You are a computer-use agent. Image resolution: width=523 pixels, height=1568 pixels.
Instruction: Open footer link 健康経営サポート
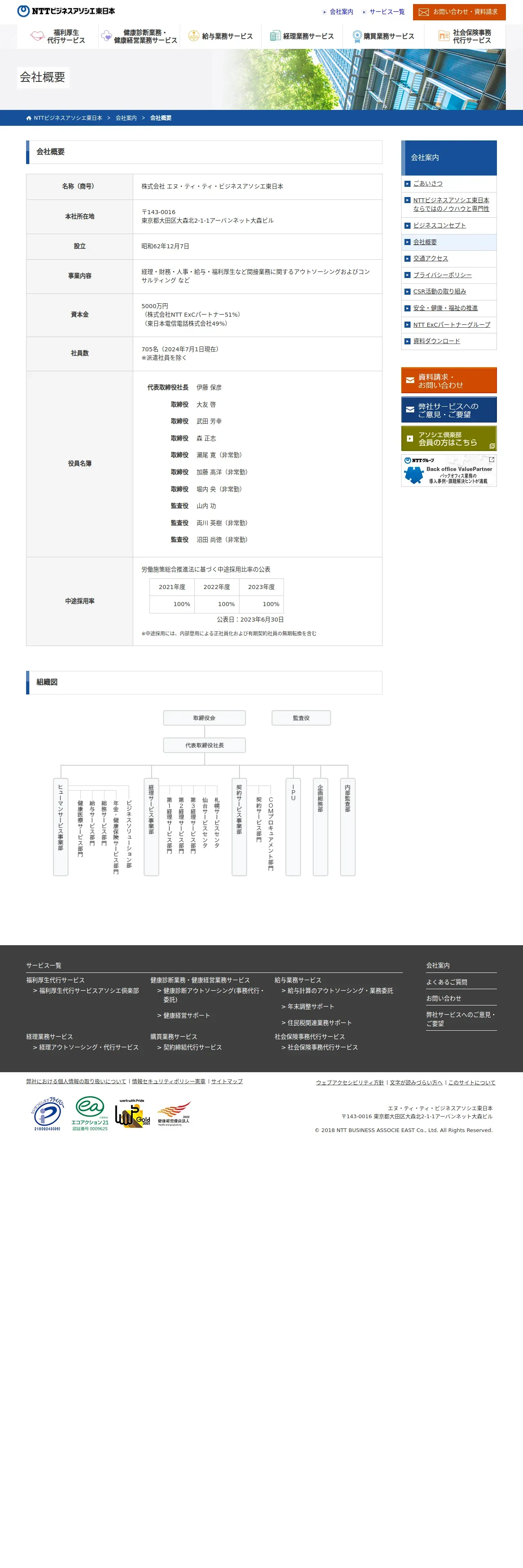186,1015
